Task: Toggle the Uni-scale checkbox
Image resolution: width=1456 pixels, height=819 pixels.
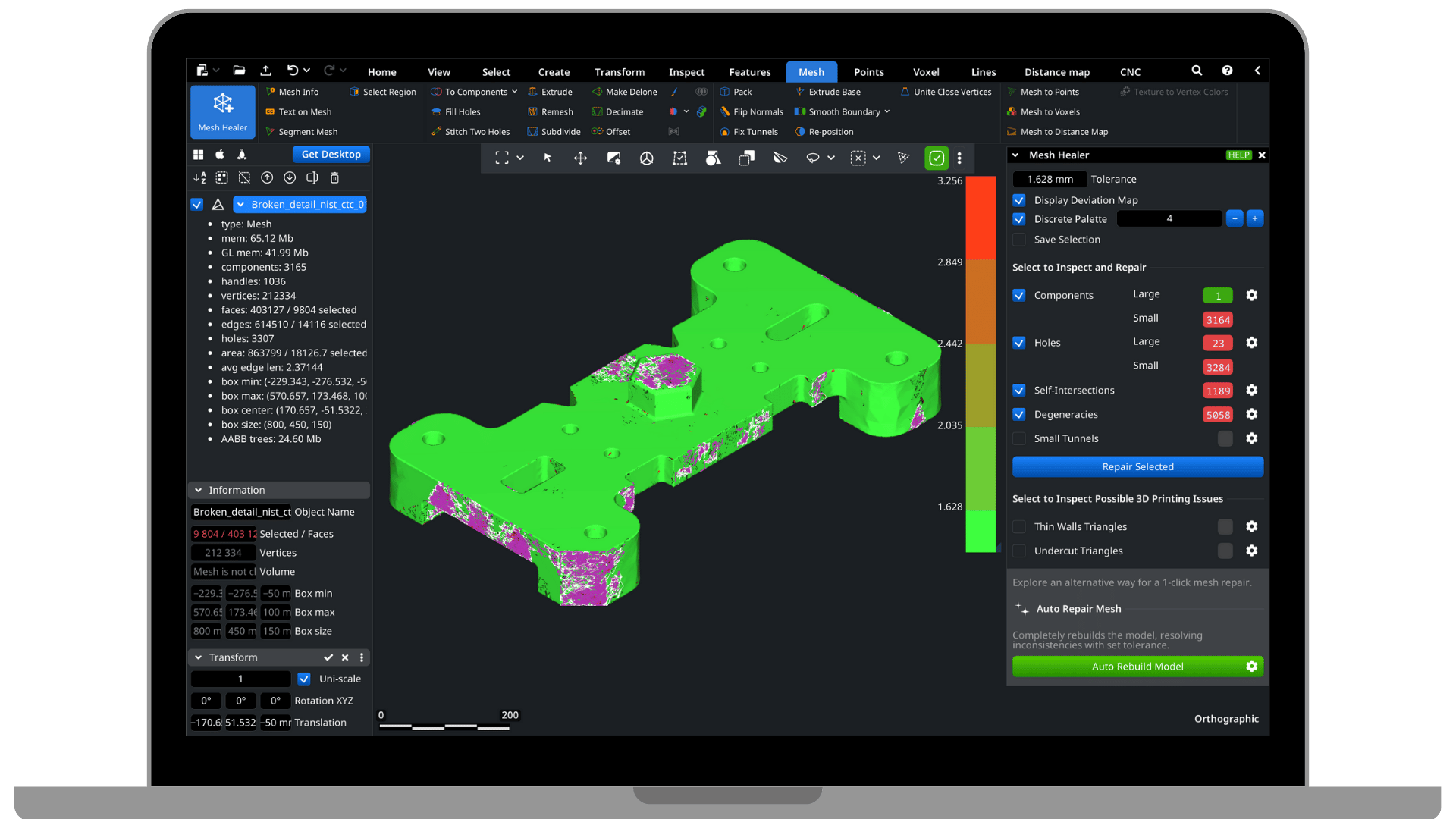Action: (x=304, y=679)
